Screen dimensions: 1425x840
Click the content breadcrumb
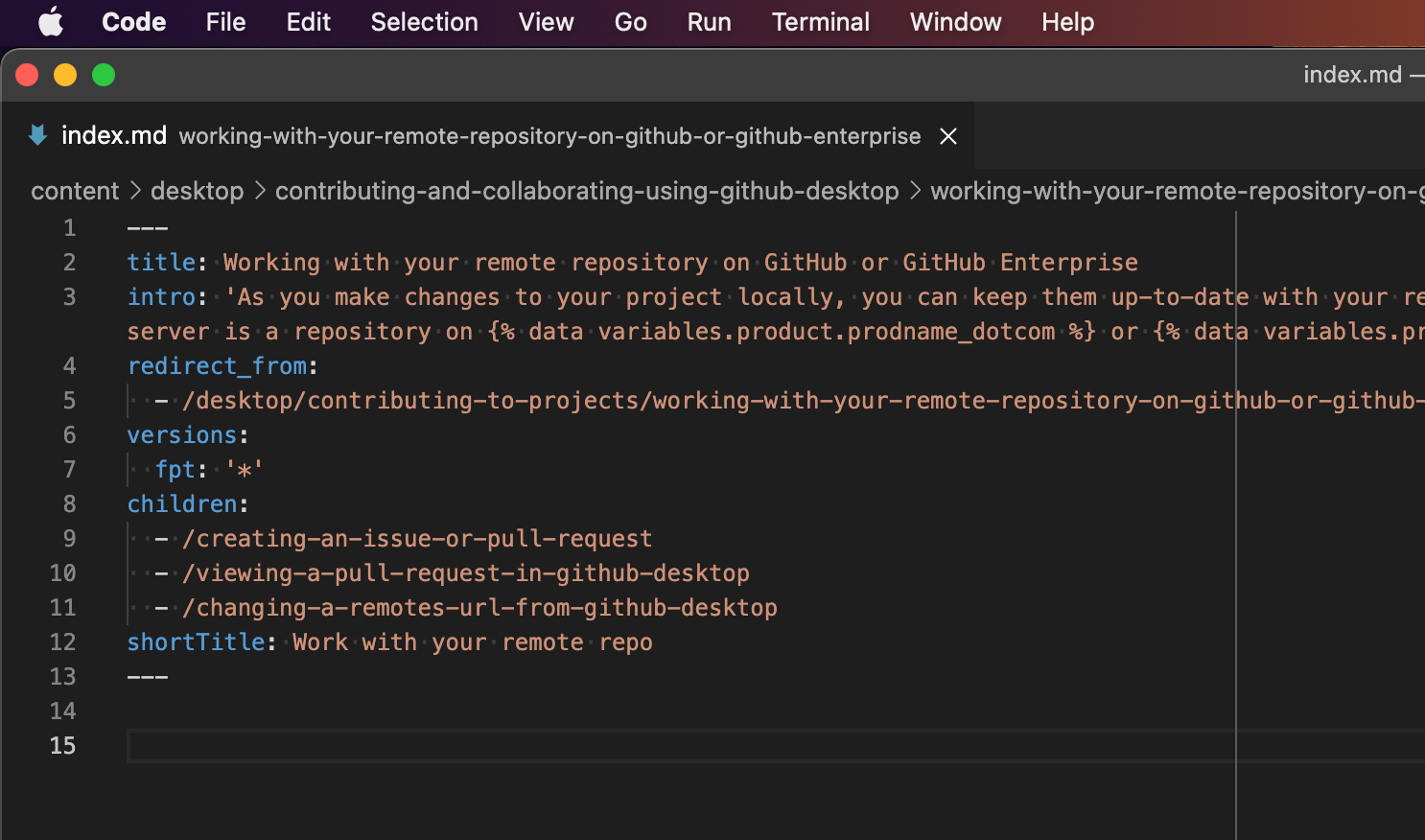coord(75,191)
